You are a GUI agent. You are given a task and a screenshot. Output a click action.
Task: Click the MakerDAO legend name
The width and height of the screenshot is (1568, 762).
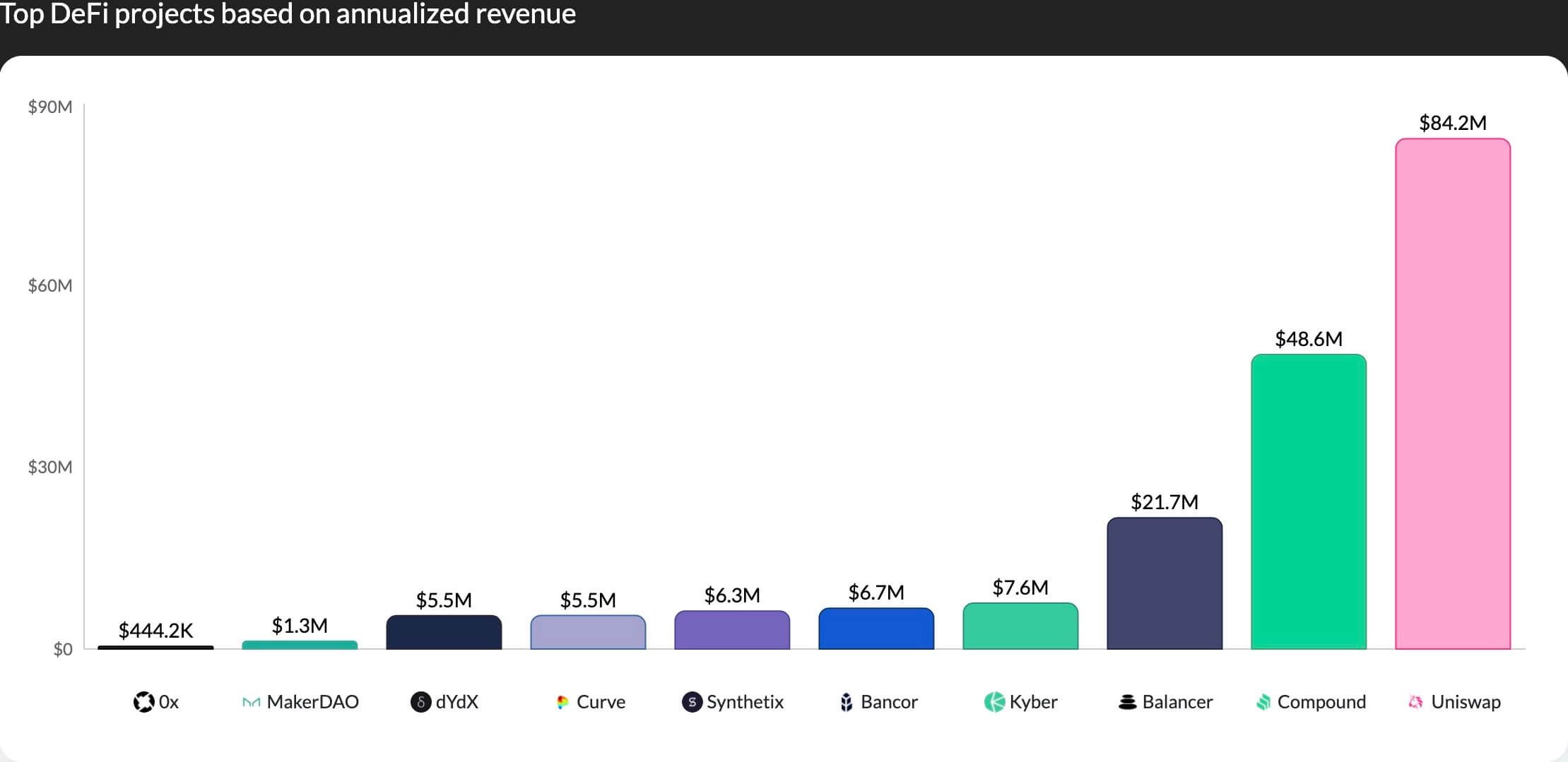click(x=312, y=702)
